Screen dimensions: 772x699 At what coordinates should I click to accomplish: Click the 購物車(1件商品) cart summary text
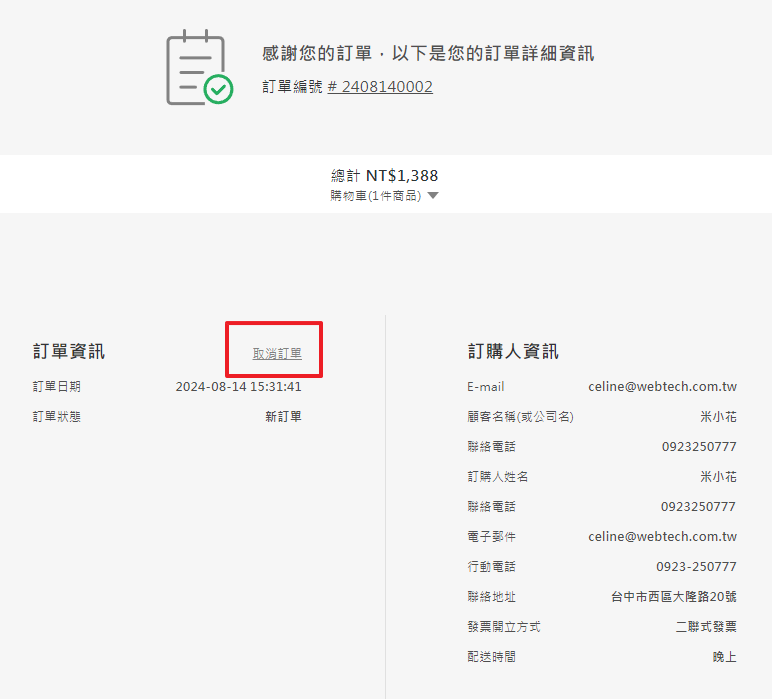point(376,196)
